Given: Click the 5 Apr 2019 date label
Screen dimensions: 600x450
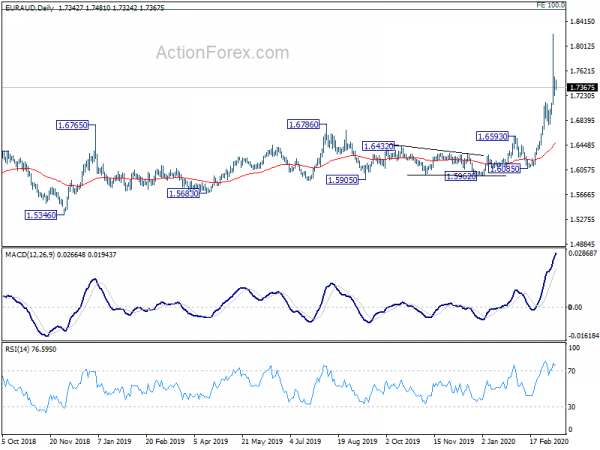Looking at the screenshot, I should coord(211,442).
